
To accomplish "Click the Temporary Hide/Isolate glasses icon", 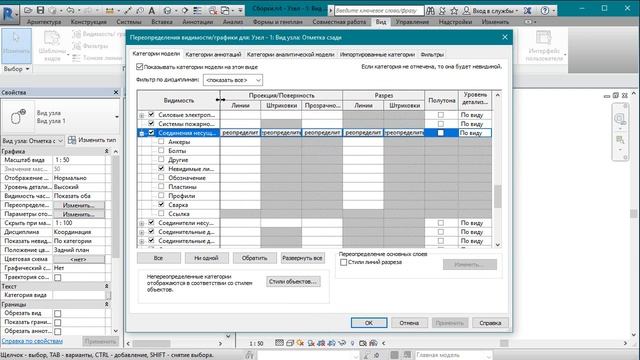I will pyautogui.click(x=342, y=343).
